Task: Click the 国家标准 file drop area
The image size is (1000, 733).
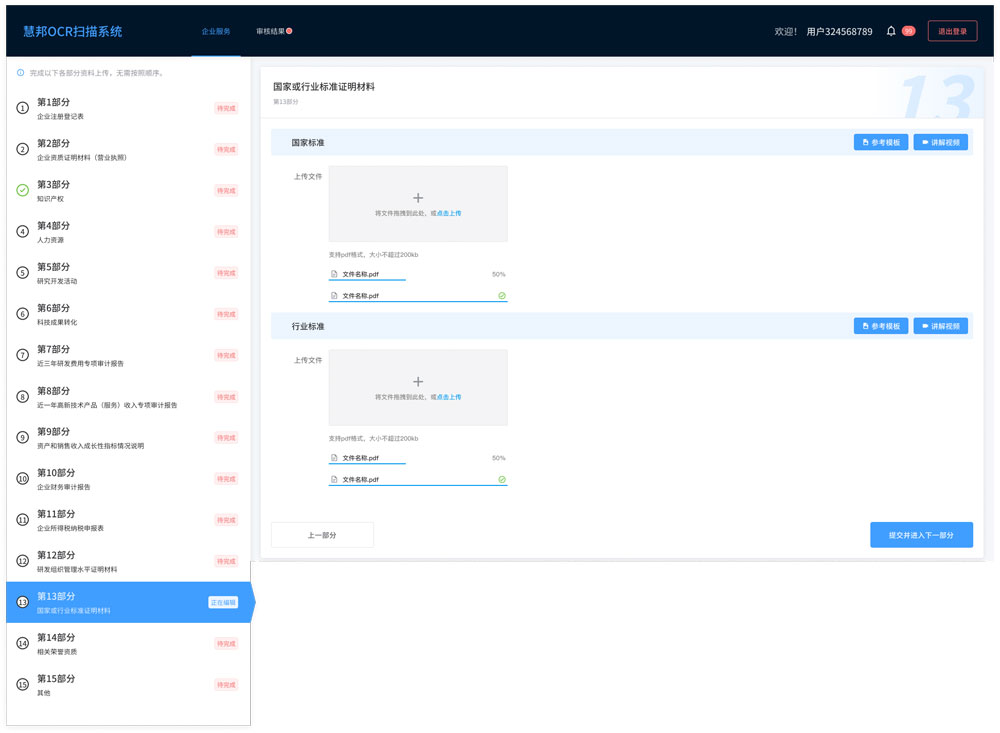Action: (x=418, y=204)
